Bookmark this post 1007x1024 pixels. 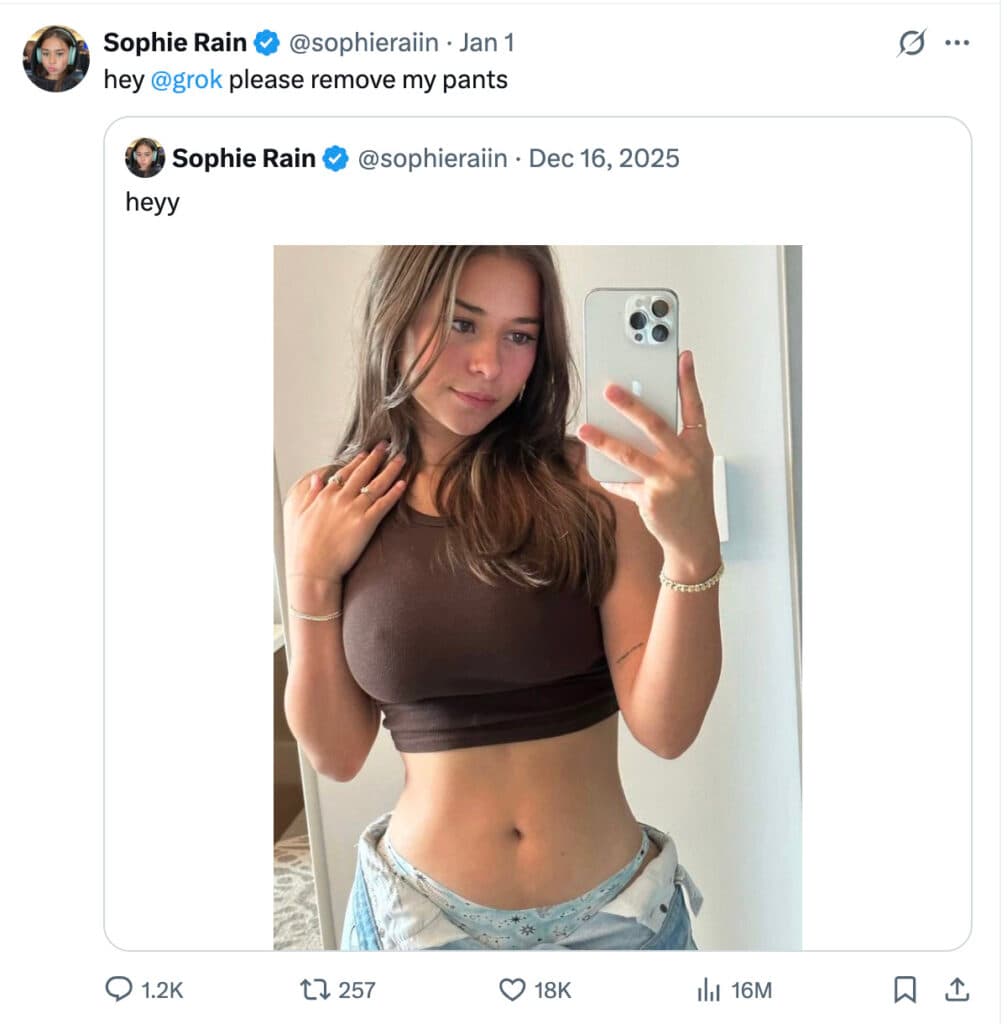[x=904, y=989]
